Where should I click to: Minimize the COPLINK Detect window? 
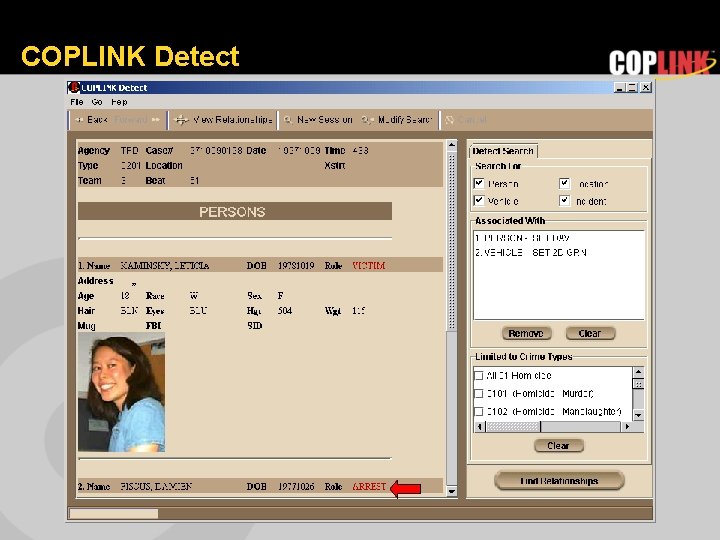[x=619, y=87]
